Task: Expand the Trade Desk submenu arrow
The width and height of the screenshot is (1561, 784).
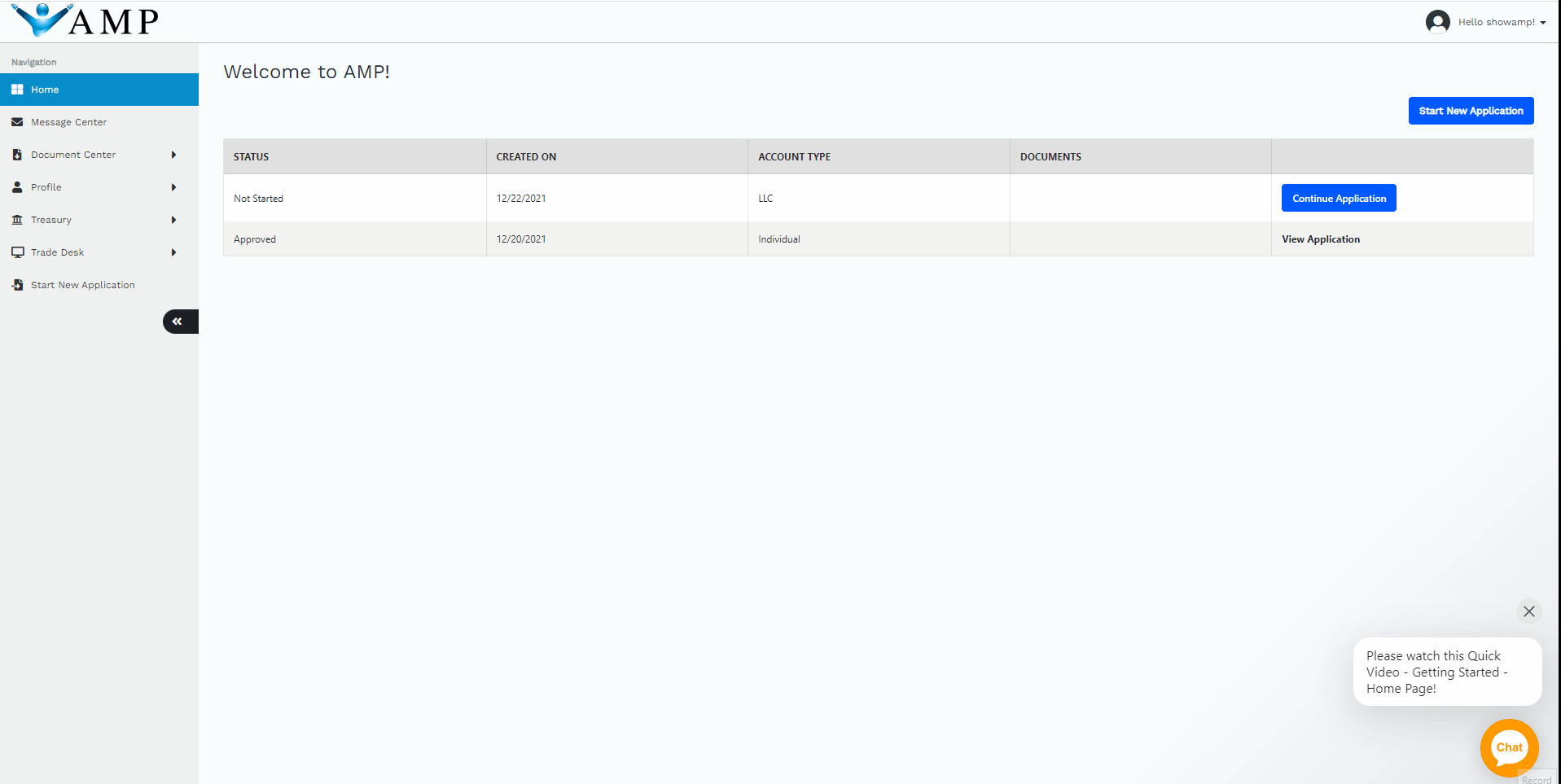Action: click(x=173, y=252)
